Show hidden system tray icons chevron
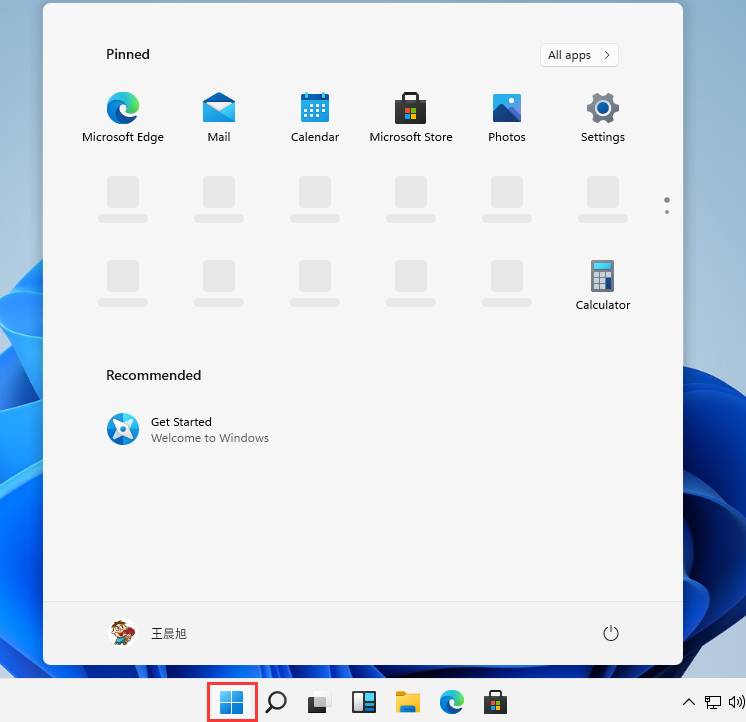The height and width of the screenshot is (722, 746). 689,702
